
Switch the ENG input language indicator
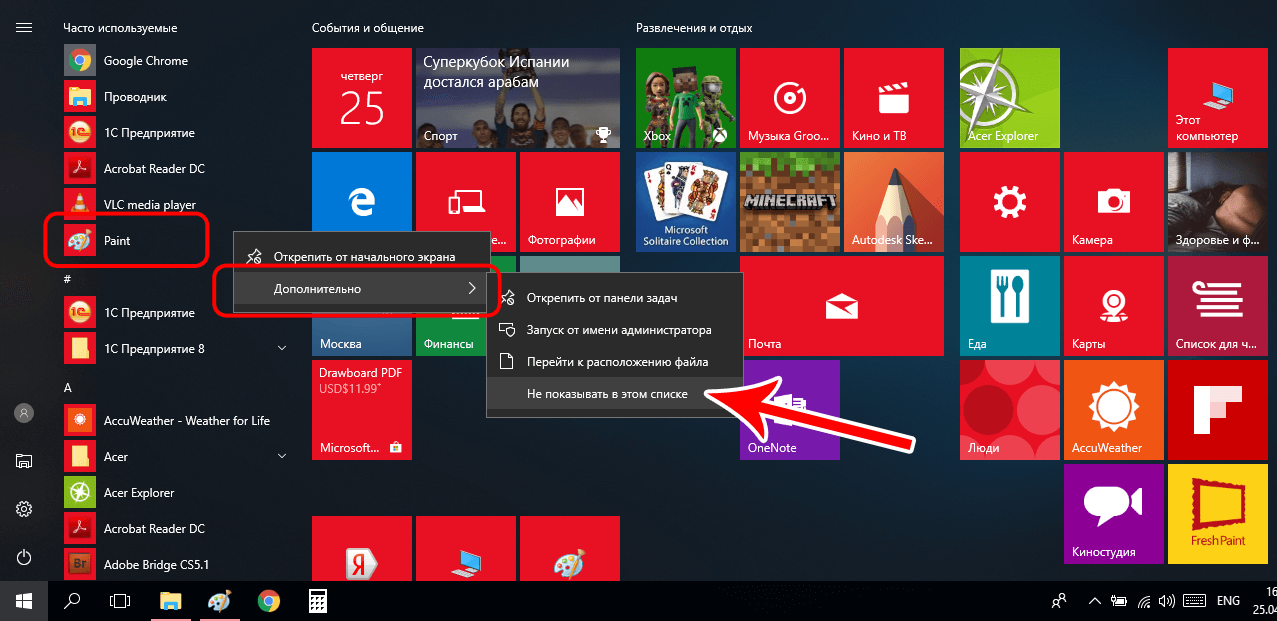click(1228, 601)
